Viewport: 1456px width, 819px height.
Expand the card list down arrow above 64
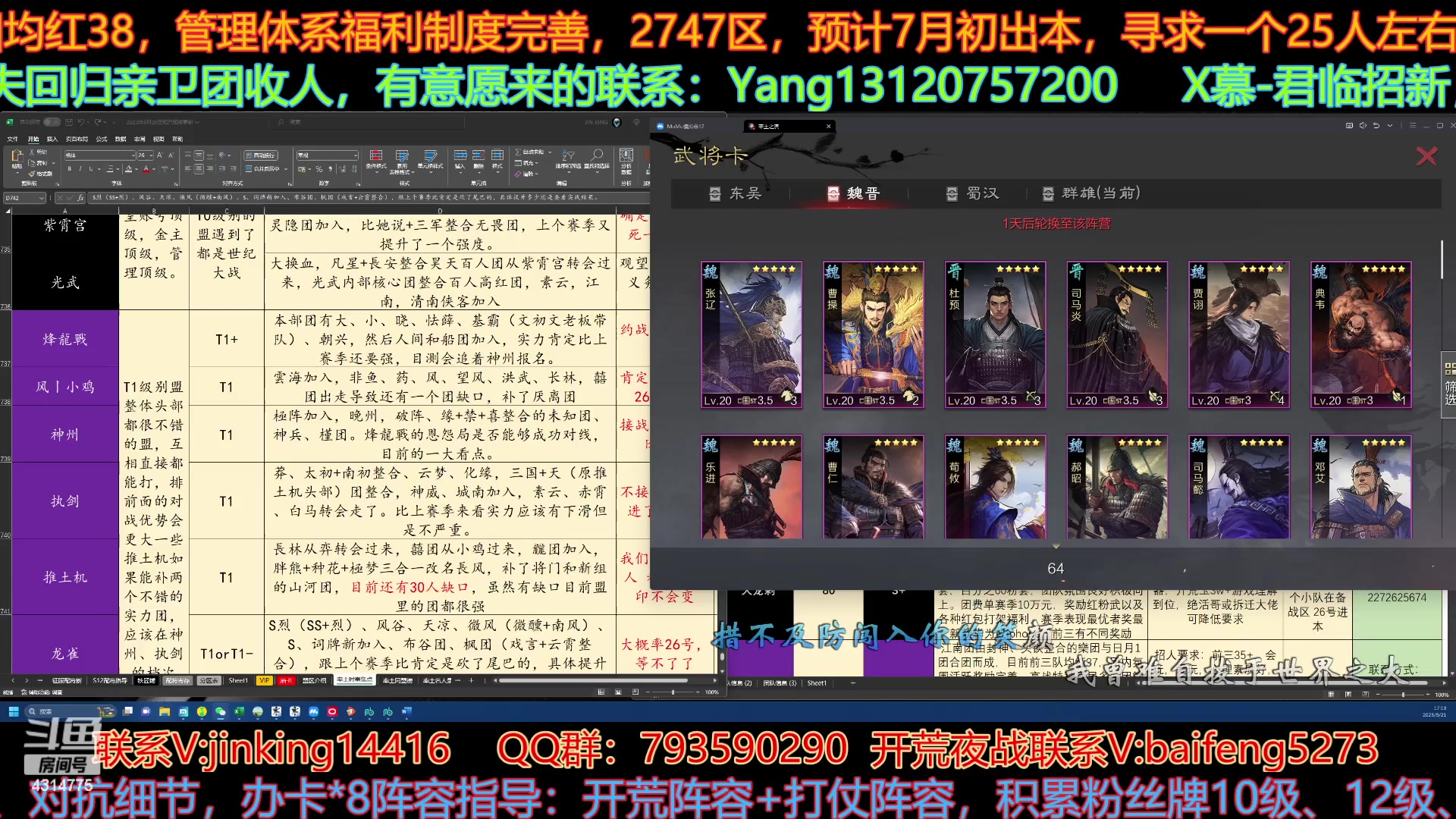(x=1056, y=547)
